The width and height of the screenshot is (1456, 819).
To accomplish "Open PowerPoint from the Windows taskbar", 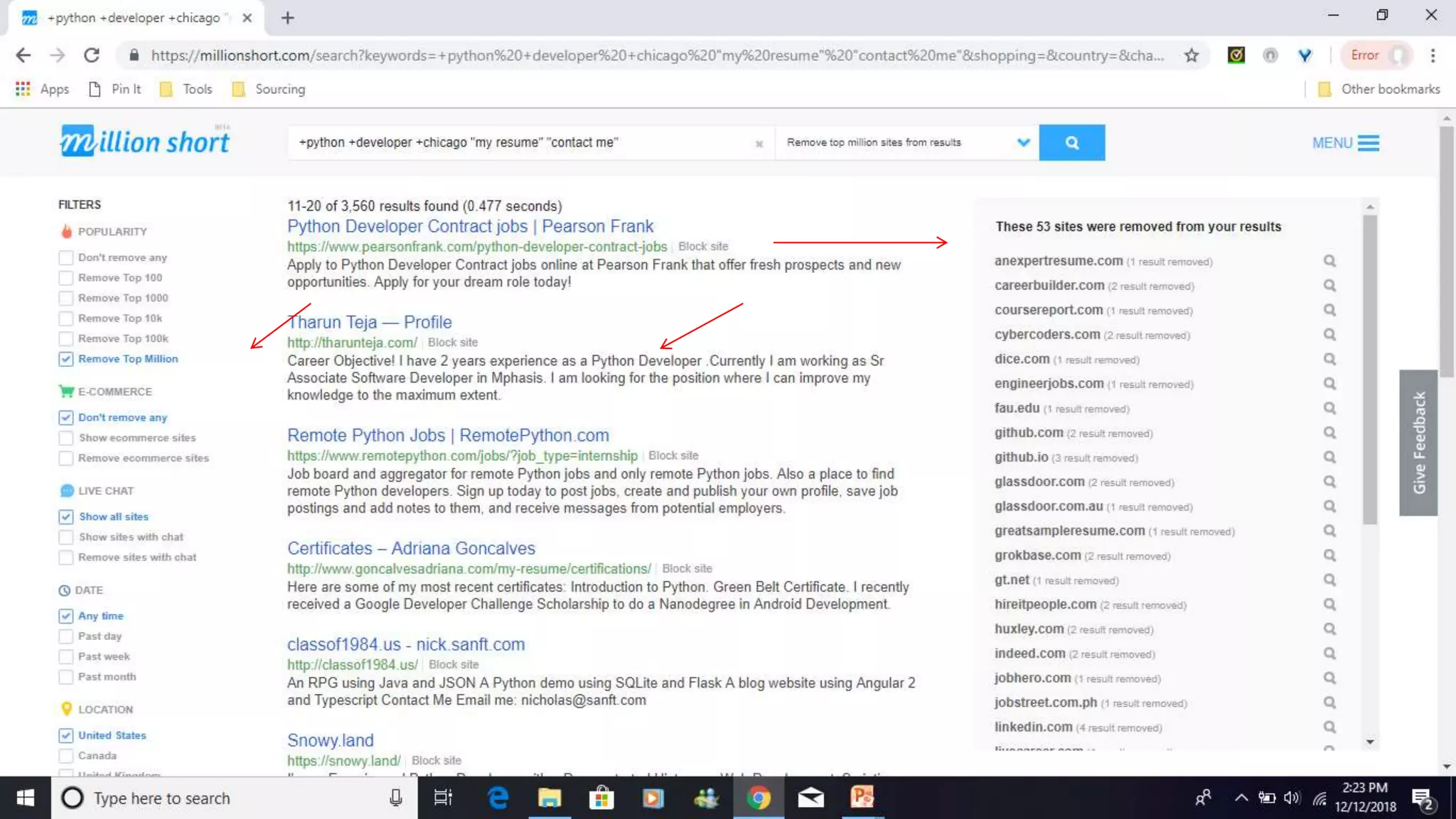I will point(862,798).
